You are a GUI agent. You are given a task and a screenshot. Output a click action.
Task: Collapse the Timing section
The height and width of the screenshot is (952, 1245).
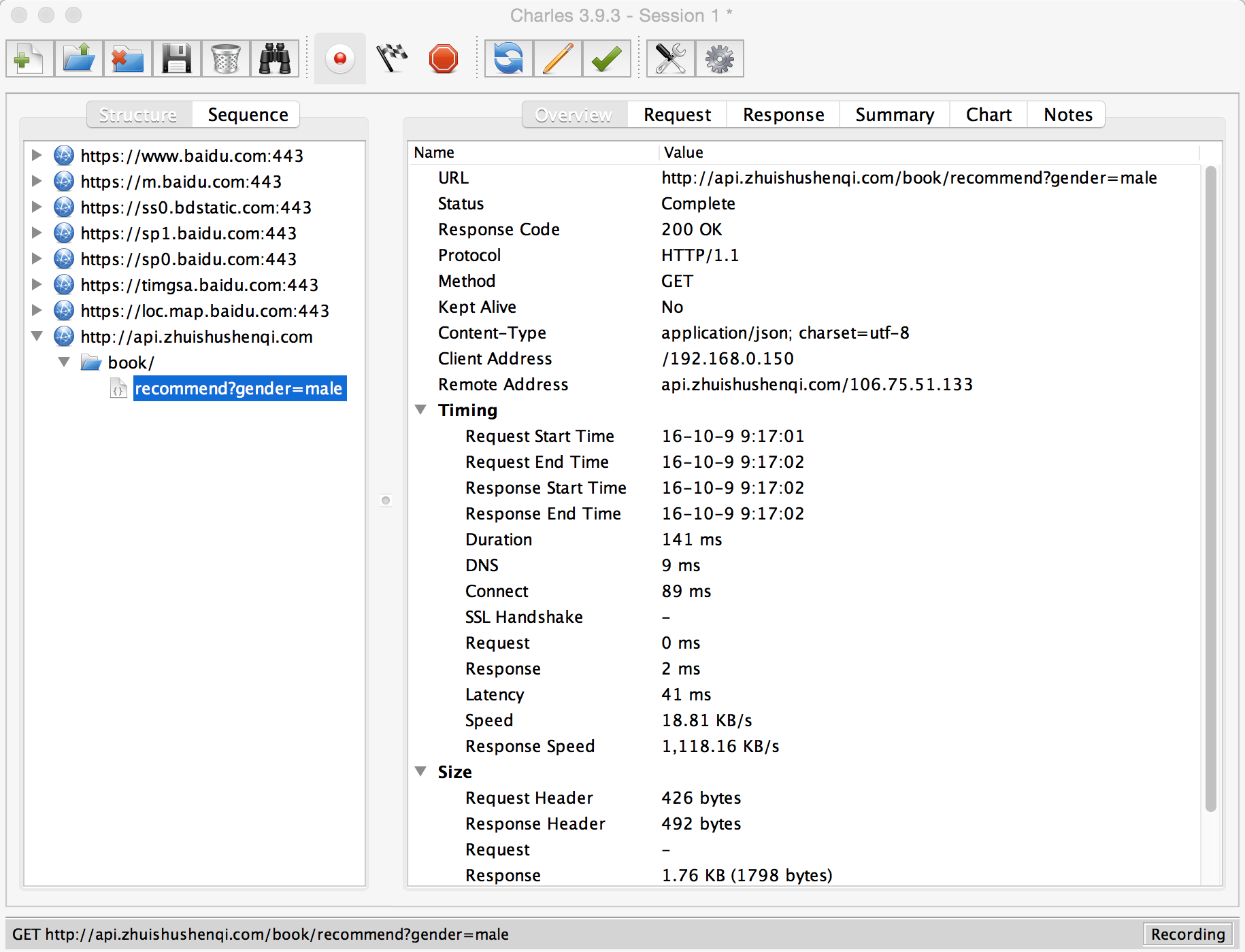(421, 410)
